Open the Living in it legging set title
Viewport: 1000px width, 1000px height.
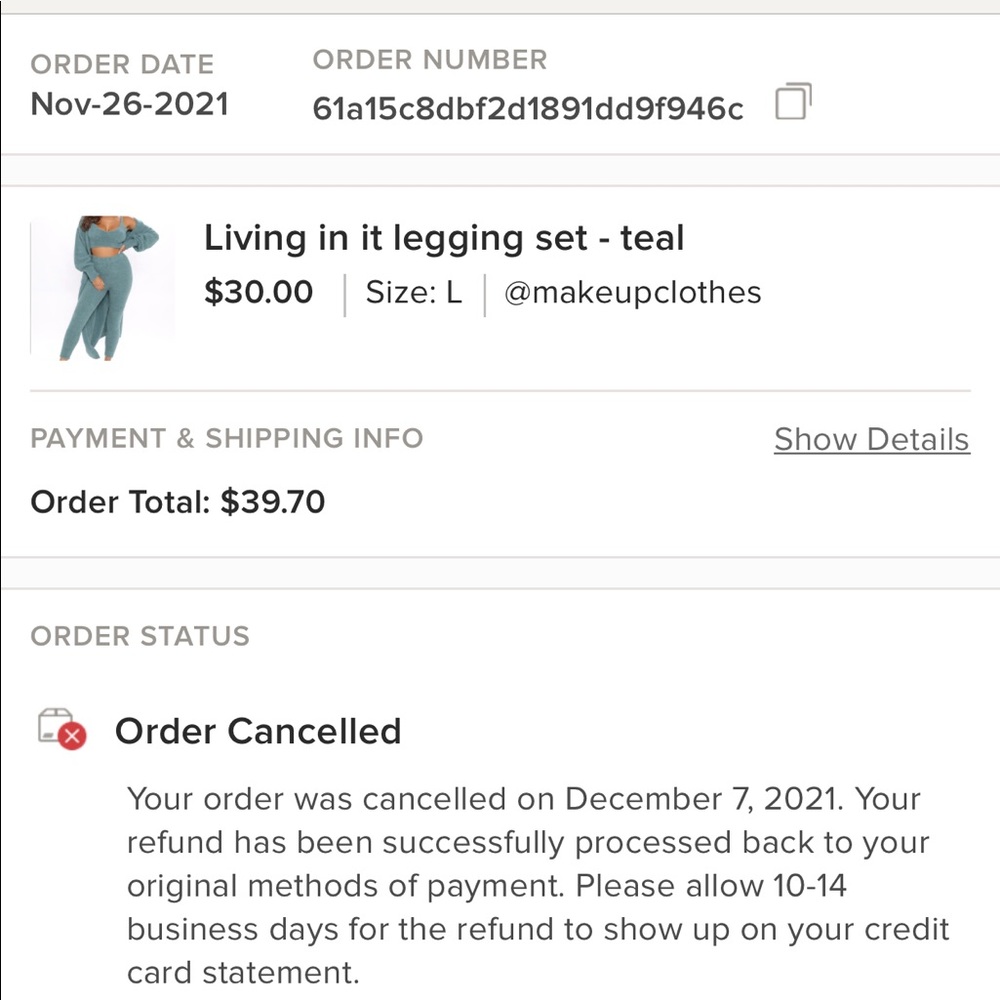tap(444, 238)
